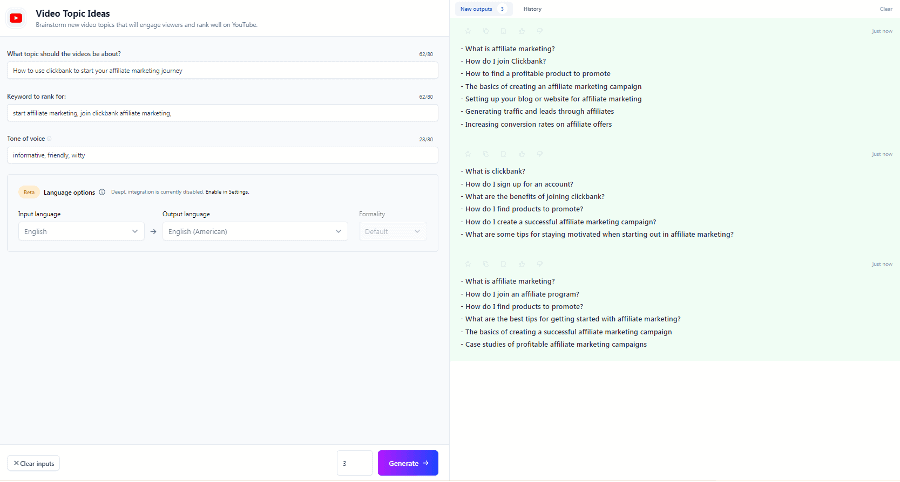Image resolution: width=900 pixels, height=482 pixels.
Task: Click "Case studies of profitable affiliate marketing campaigns"
Action: point(556,344)
